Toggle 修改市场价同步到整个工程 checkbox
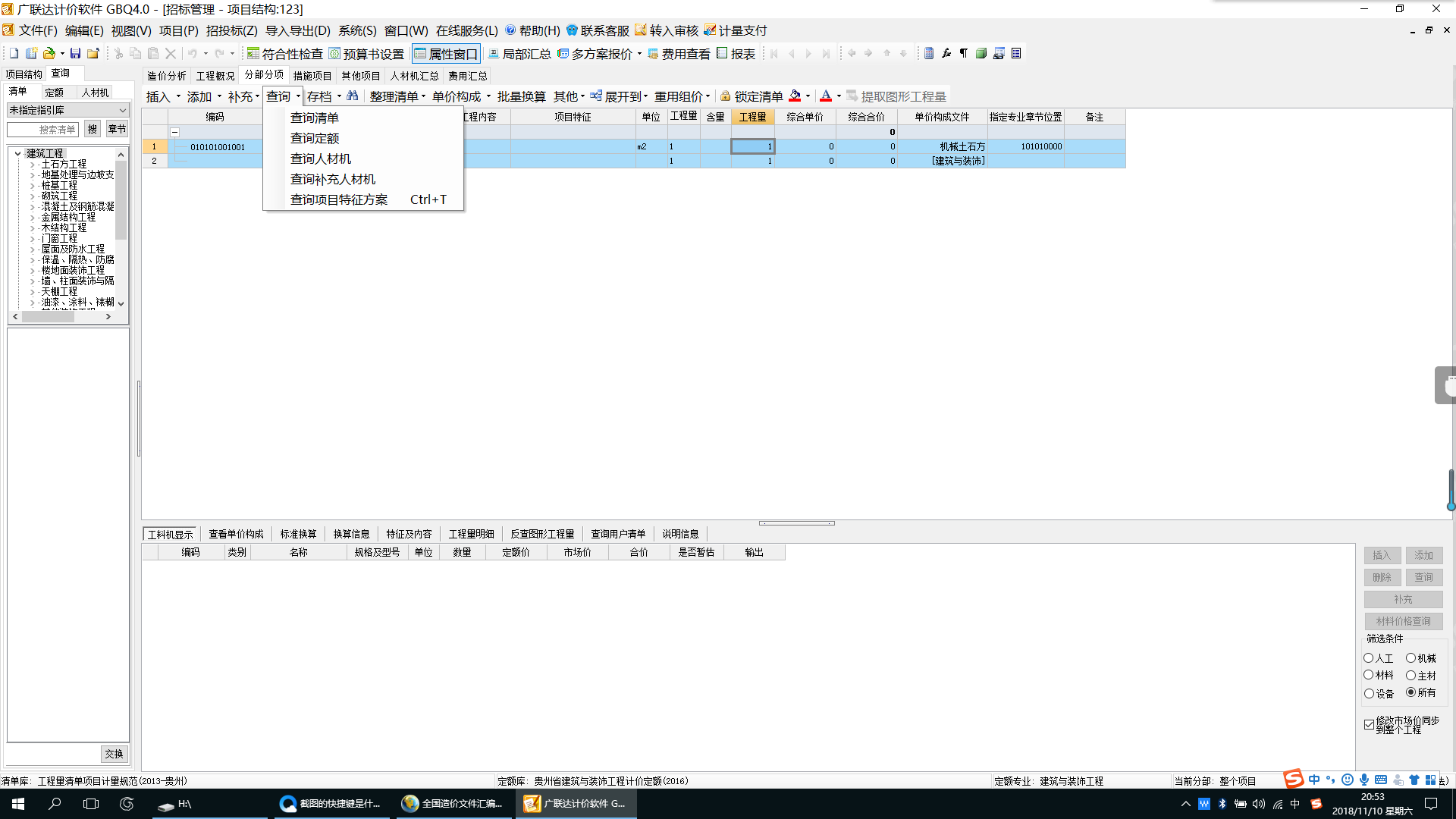The height and width of the screenshot is (819, 1456). tap(1369, 725)
